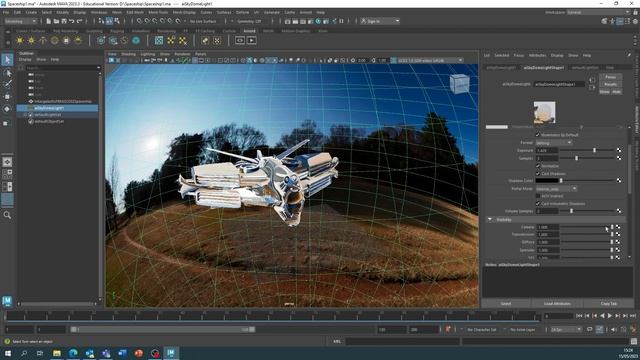Click the viewport ViewCube
Image resolution: width=640 pixels, height=360 pixels.
[460, 84]
